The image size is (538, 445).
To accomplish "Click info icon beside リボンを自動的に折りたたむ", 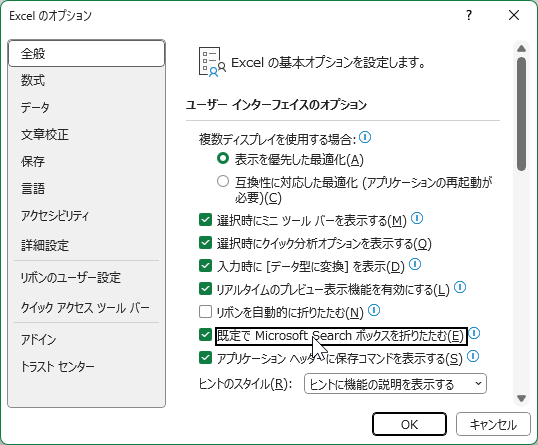I will coord(374,310).
